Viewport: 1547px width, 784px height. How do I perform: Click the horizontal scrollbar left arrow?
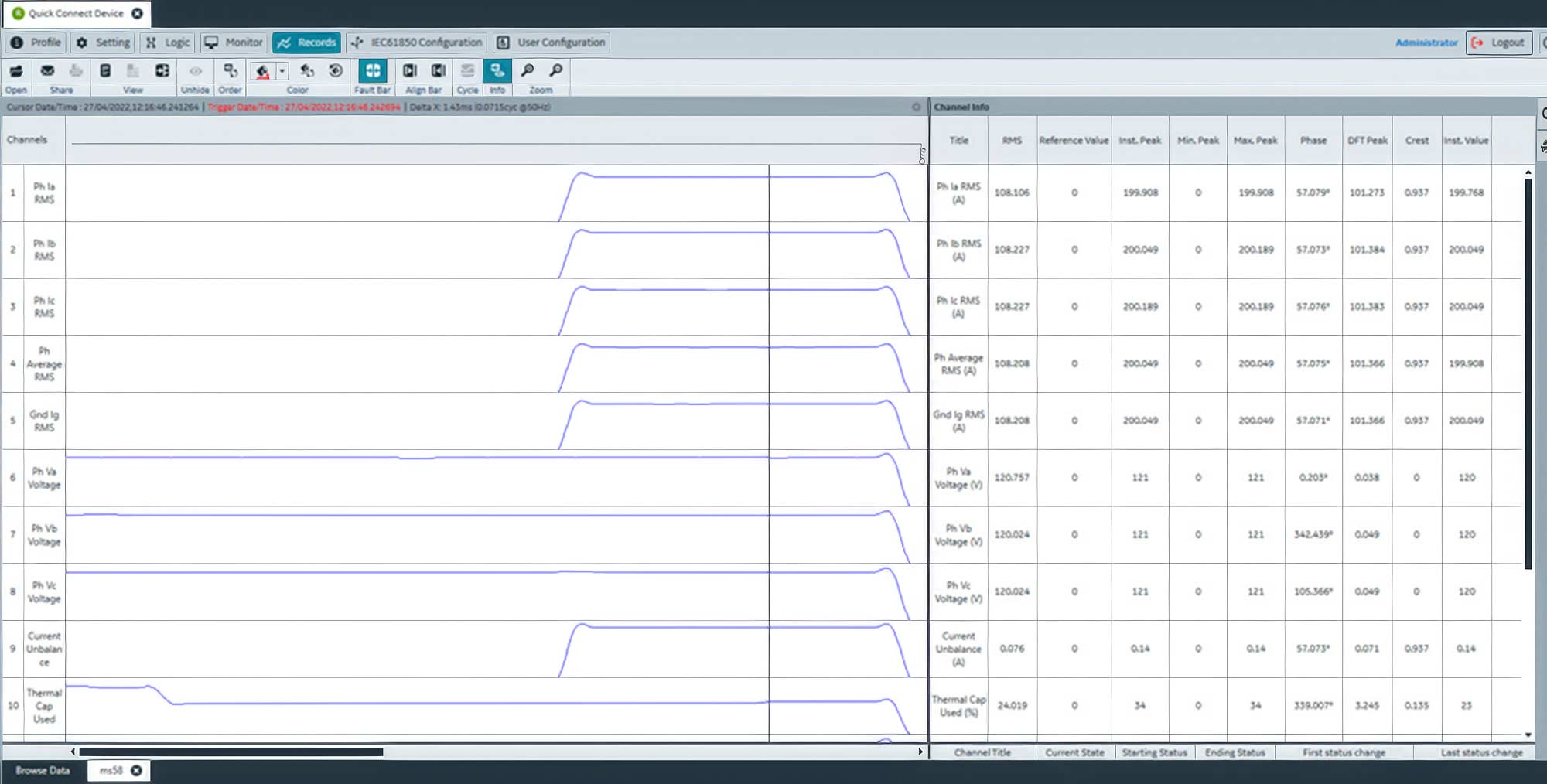73,752
